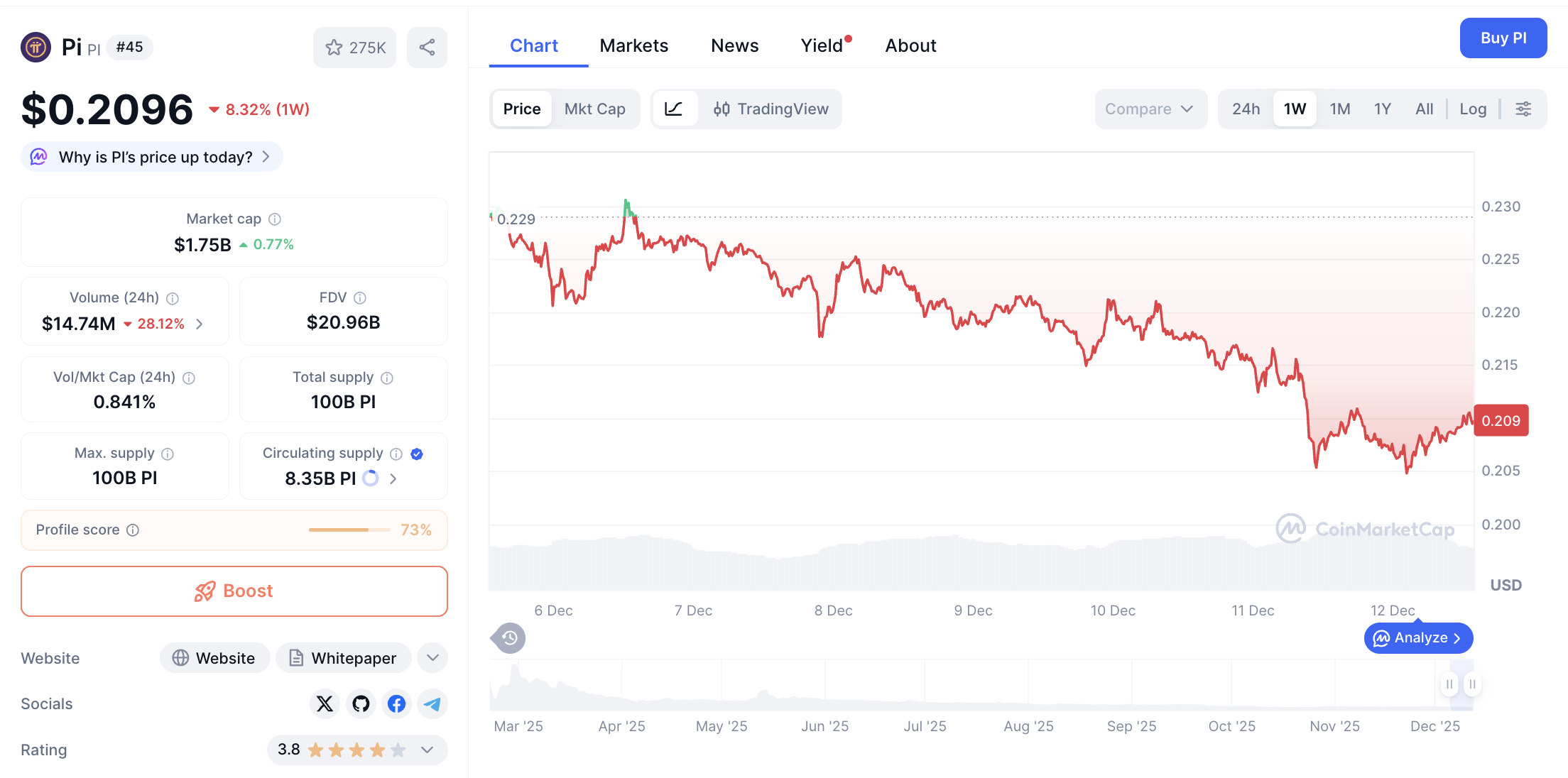Click the Buy PI button
The width and height of the screenshot is (1568, 778).
coord(1503,38)
